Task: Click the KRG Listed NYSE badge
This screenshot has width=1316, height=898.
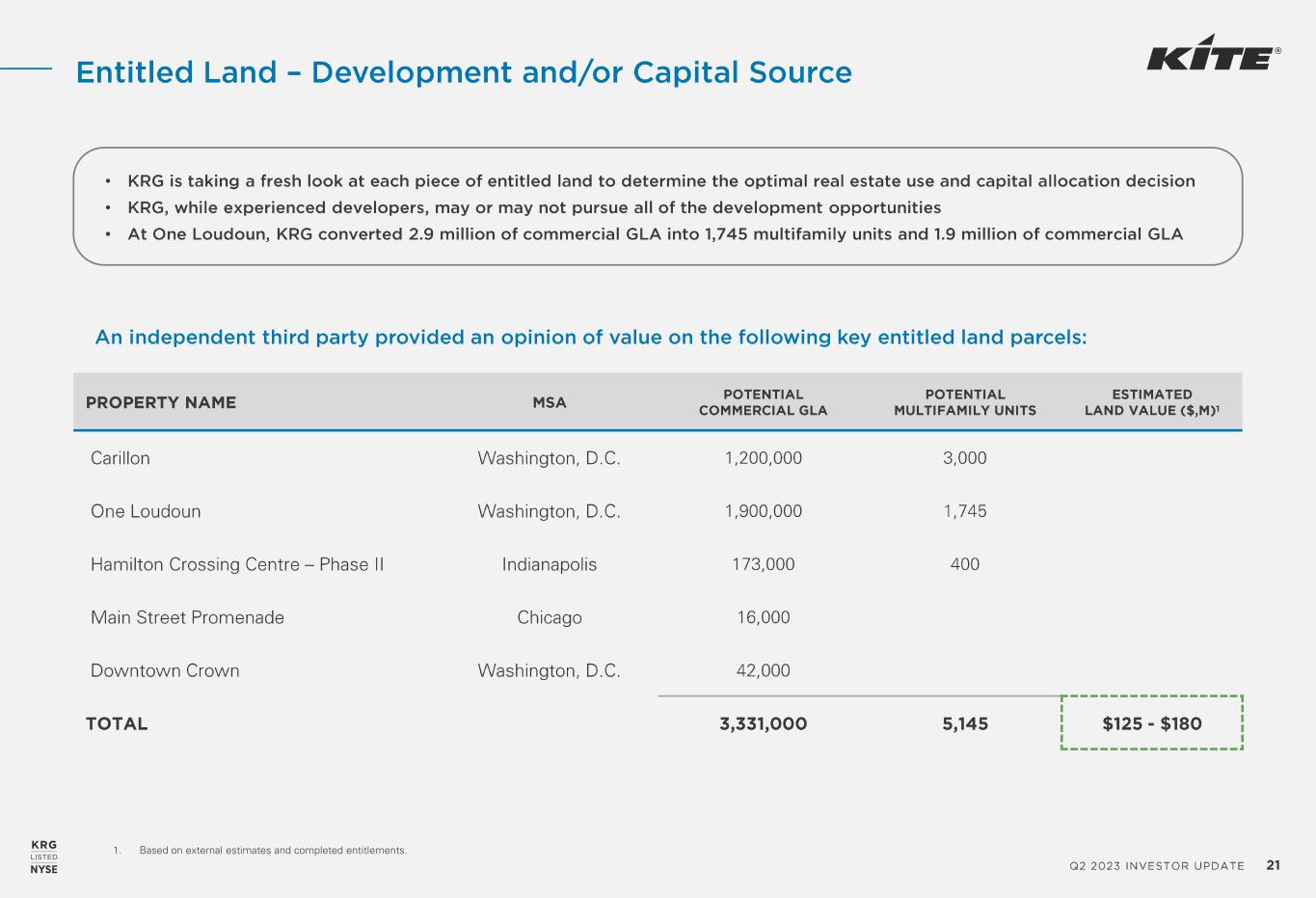Action: pyautogui.click(x=44, y=857)
